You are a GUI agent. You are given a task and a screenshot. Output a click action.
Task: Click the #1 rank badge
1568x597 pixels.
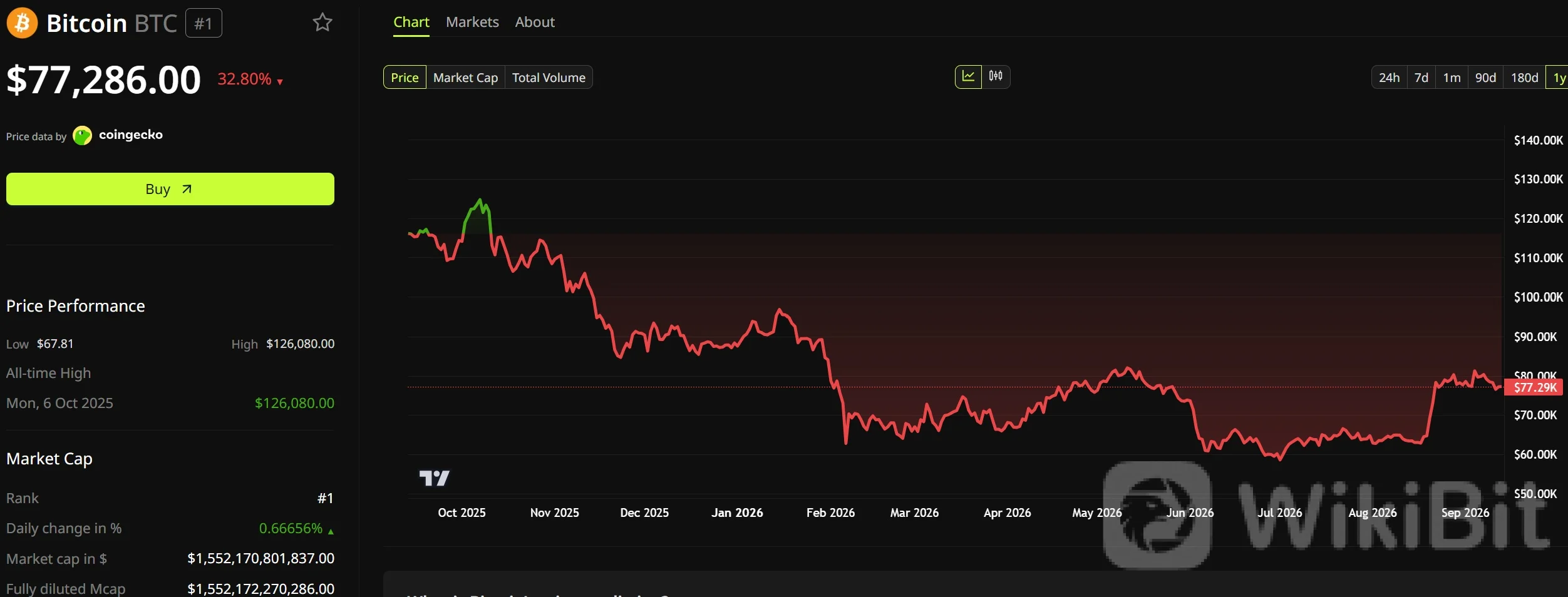coord(204,23)
